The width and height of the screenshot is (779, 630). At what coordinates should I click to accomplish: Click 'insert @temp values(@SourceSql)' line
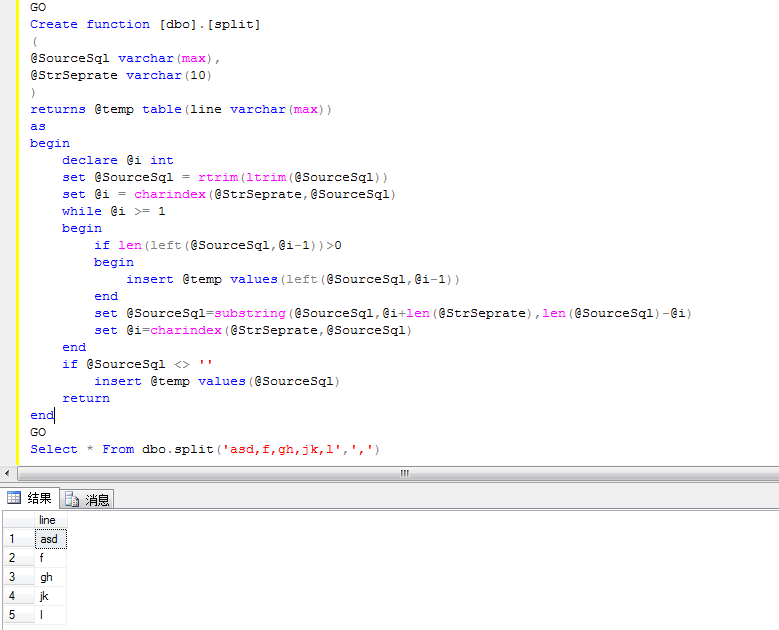[217, 382]
